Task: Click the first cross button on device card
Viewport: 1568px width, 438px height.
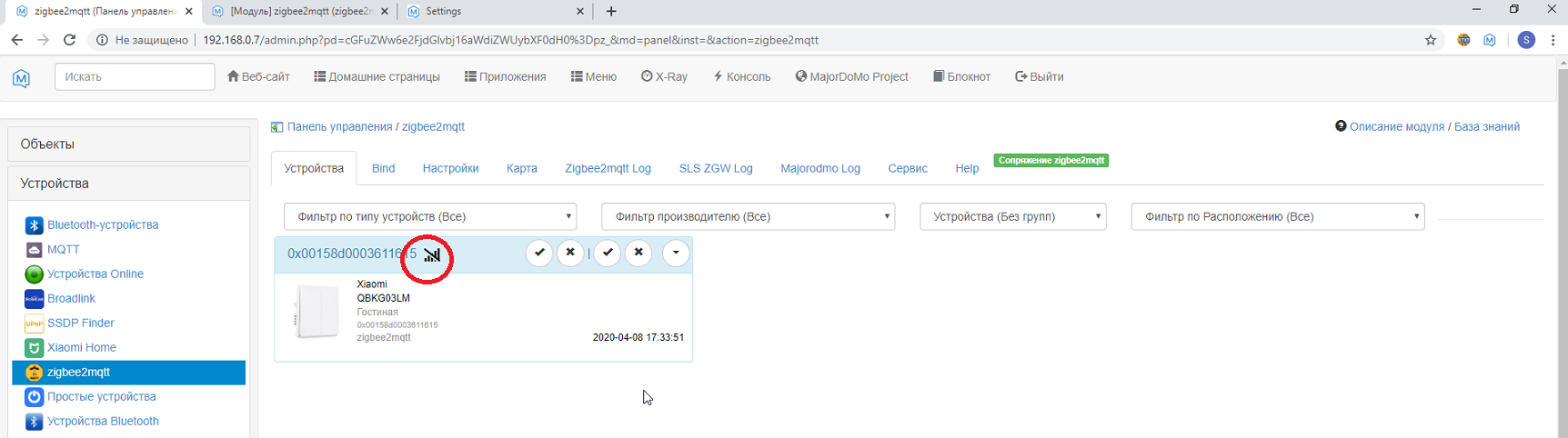Action: (x=570, y=253)
